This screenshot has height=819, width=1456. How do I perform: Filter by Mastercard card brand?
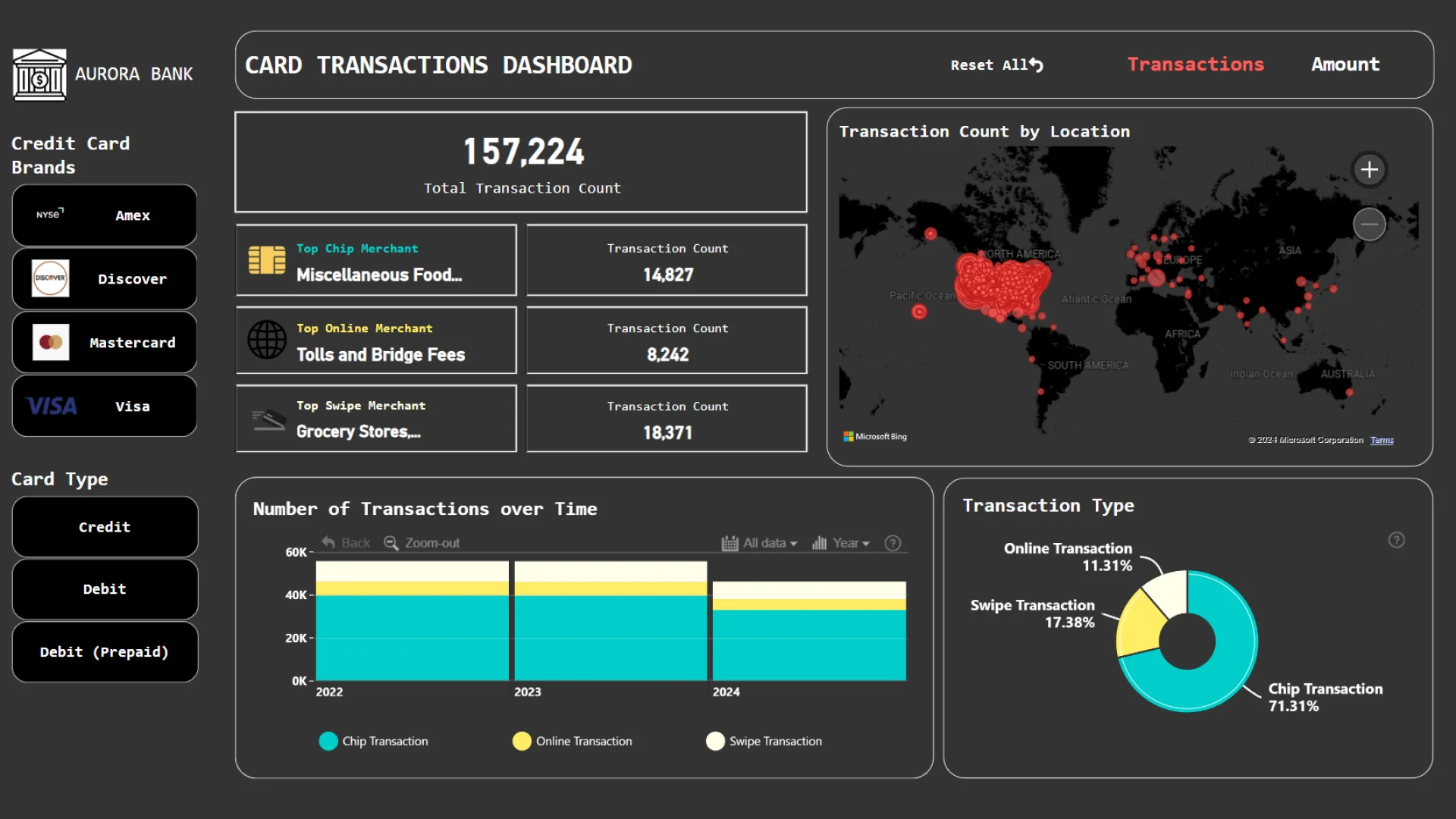tap(105, 343)
